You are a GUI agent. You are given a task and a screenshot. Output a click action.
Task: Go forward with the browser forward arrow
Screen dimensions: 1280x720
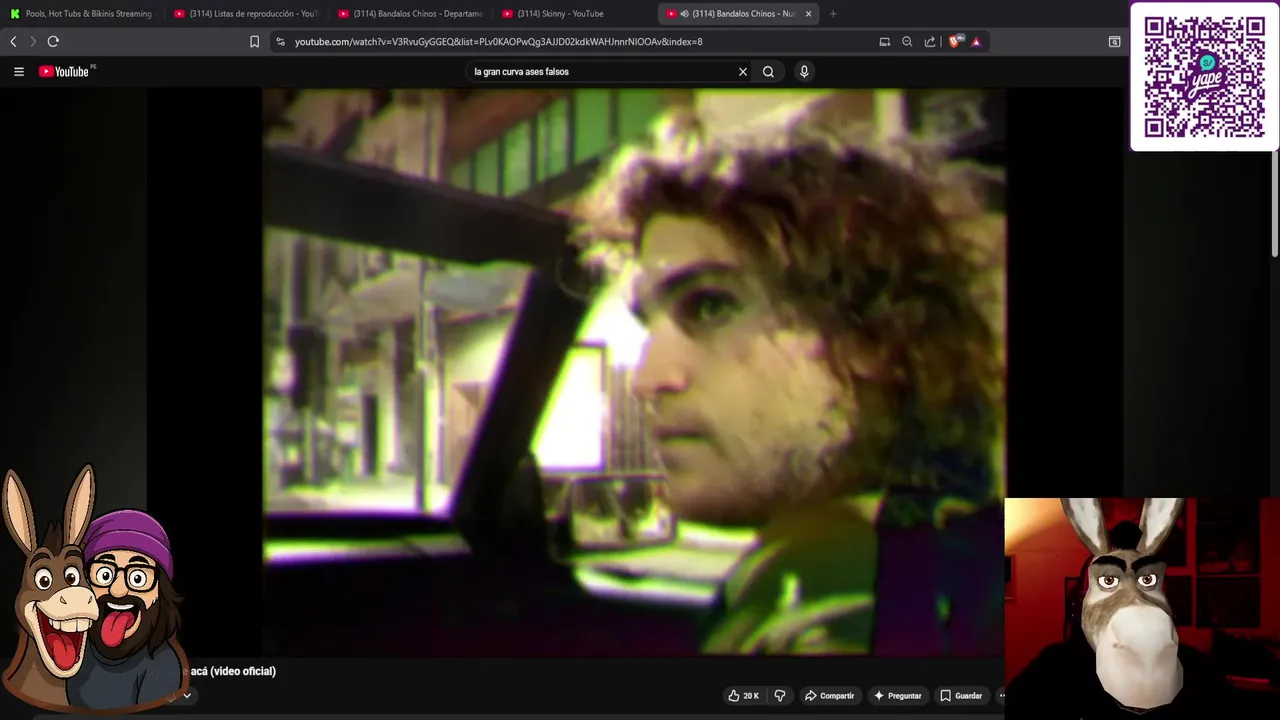point(32,41)
